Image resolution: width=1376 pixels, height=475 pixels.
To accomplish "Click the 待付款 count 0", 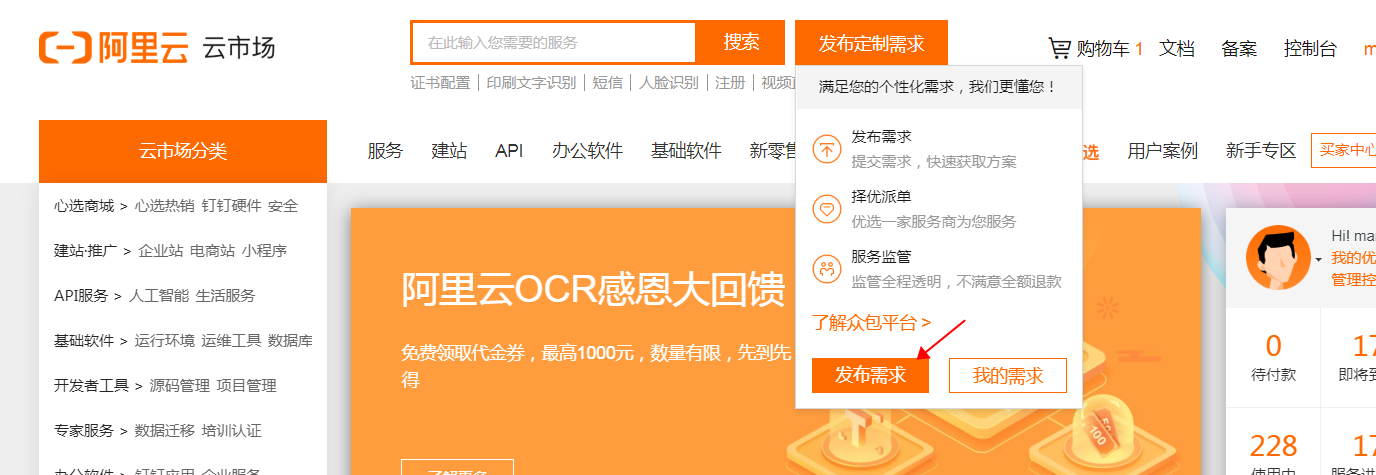I will (x=1273, y=346).
